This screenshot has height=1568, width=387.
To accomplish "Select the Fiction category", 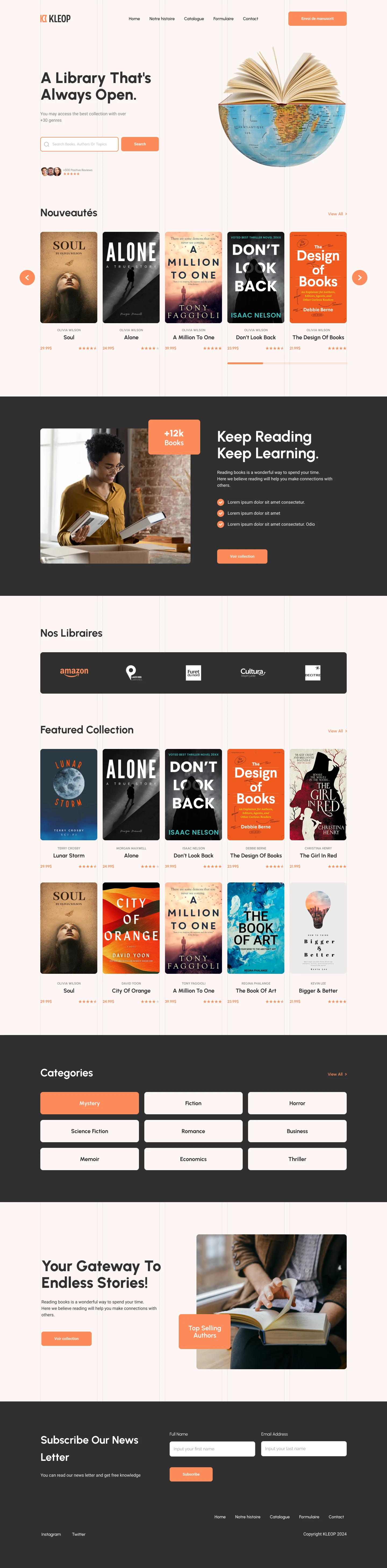I will (x=193, y=1103).
